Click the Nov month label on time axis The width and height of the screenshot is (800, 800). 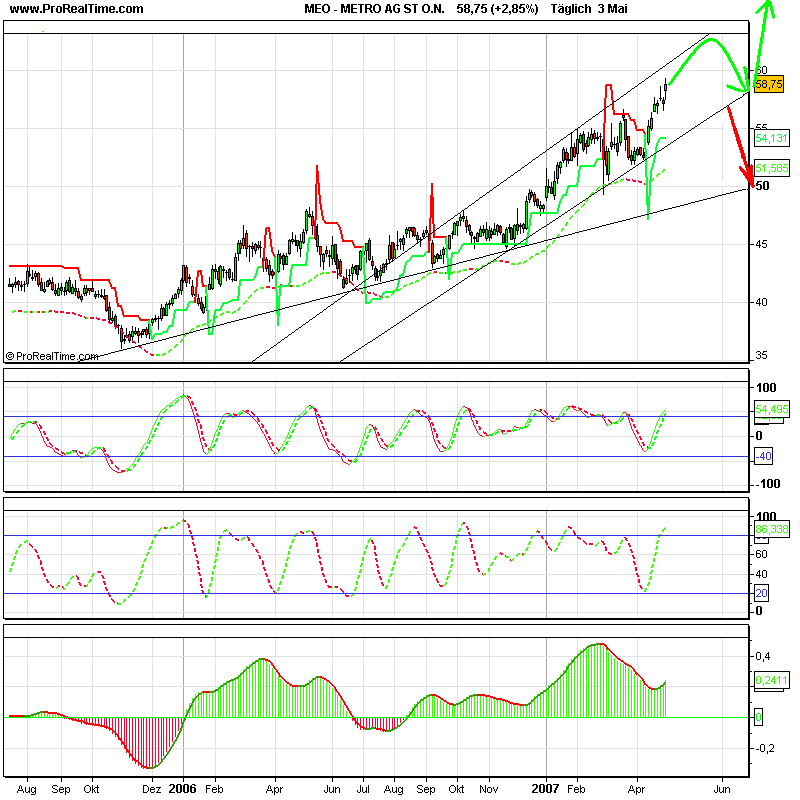coord(489,788)
